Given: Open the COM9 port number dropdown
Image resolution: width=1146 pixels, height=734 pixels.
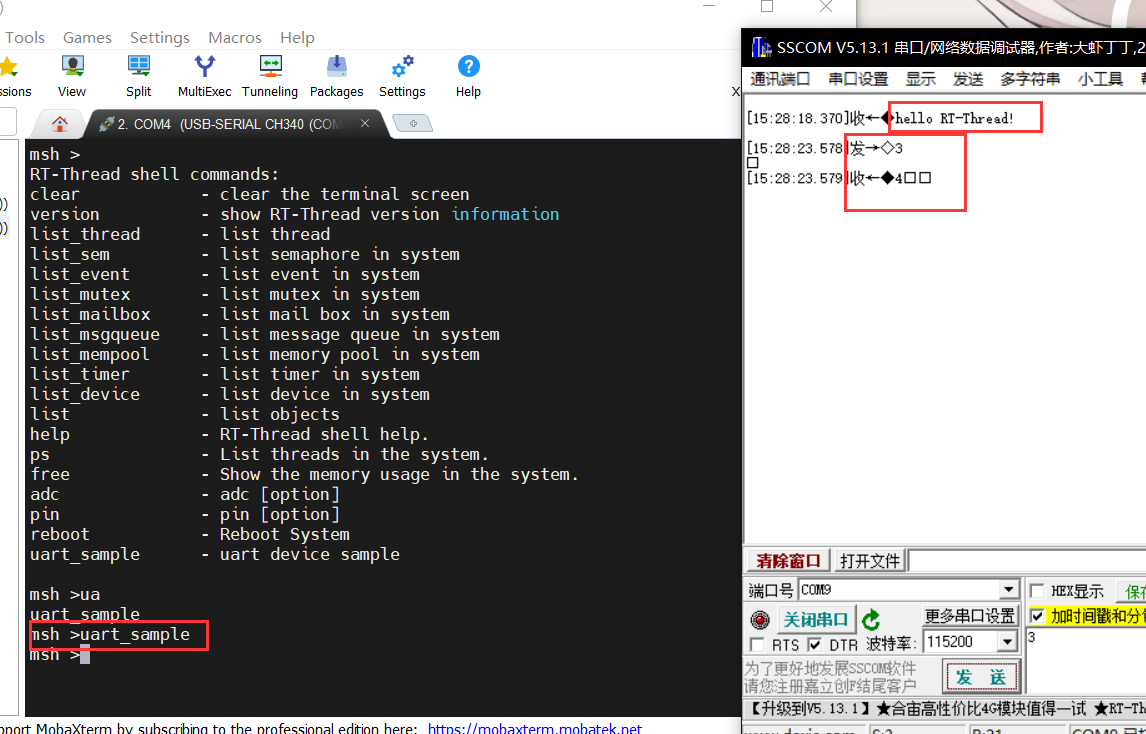Looking at the screenshot, I should [1007, 589].
